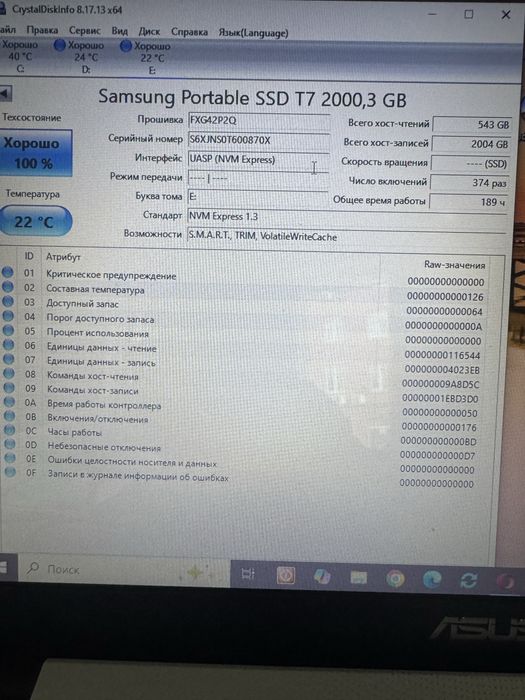Click the Raw-значения column header
This screenshot has height=700, width=525.
click(x=454, y=265)
